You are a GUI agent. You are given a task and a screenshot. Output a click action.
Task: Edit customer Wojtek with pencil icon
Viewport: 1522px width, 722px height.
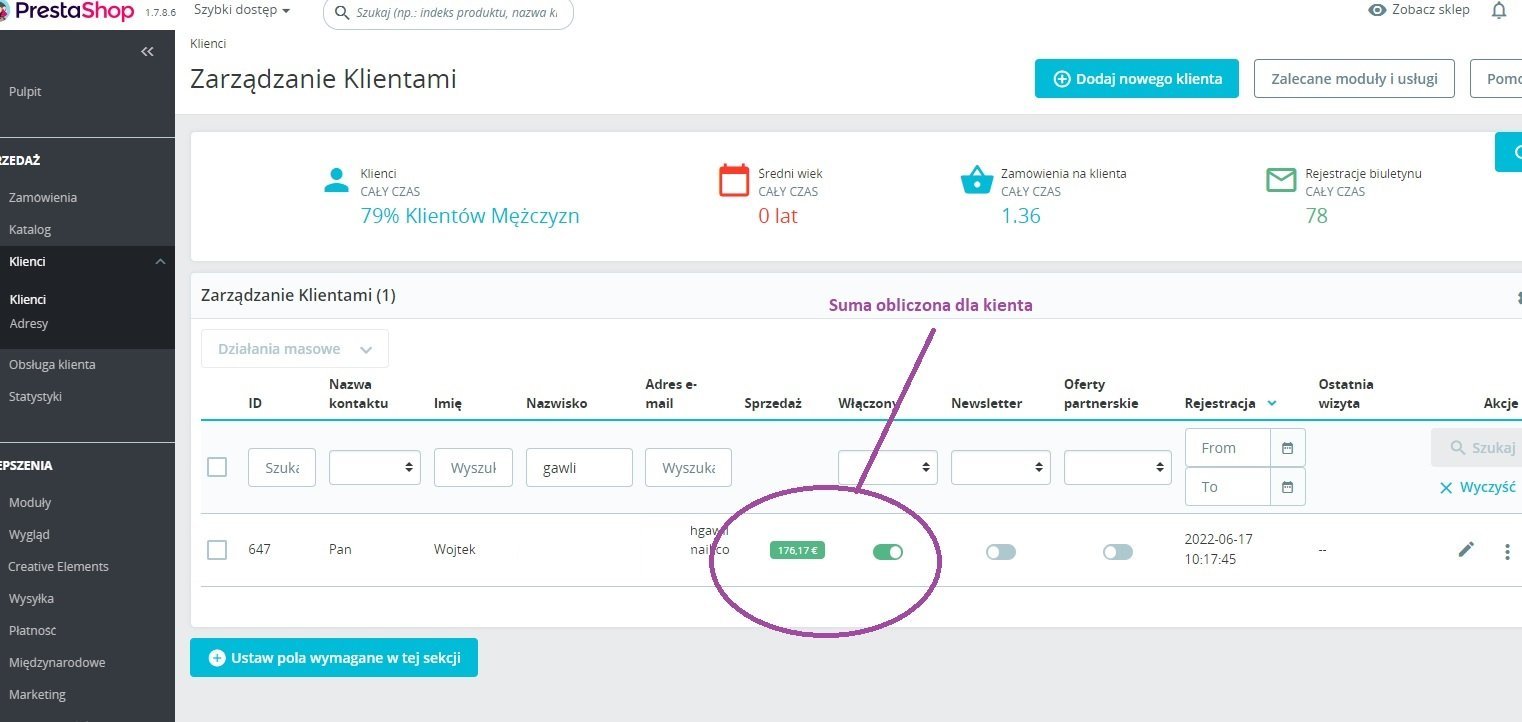pyautogui.click(x=1466, y=549)
